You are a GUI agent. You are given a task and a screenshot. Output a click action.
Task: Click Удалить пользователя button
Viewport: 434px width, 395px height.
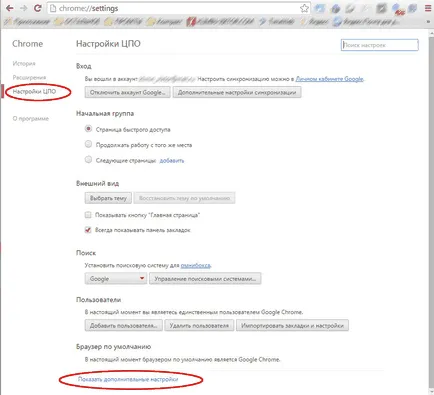point(199,325)
